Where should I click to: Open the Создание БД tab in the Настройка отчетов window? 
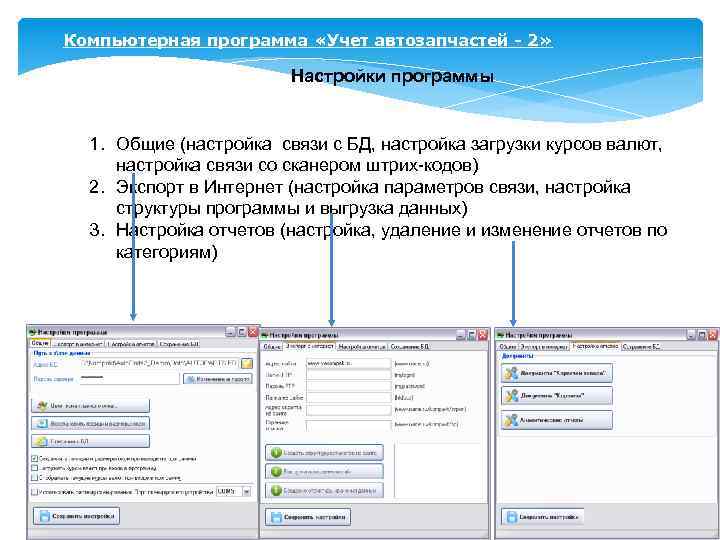coord(642,347)
